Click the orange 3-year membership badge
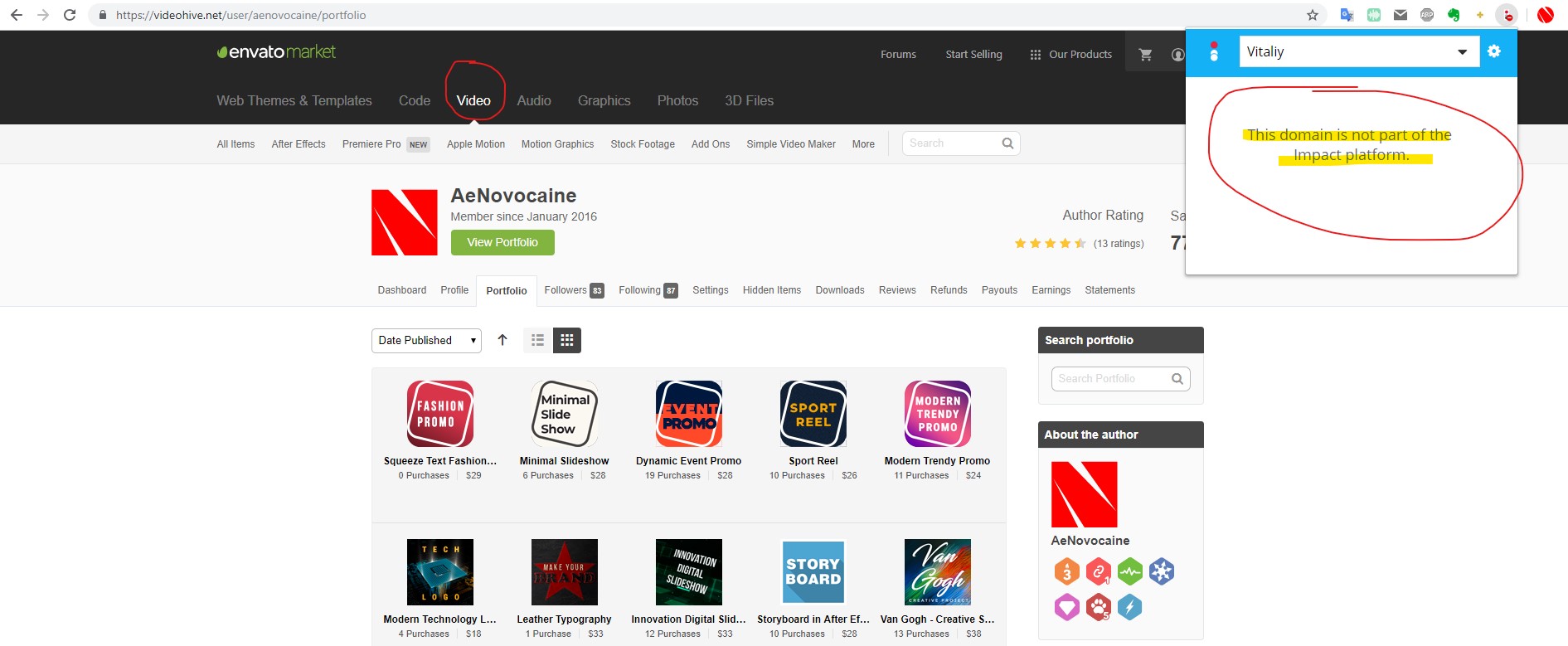 pyautogui.click(x=1067, y=571)
